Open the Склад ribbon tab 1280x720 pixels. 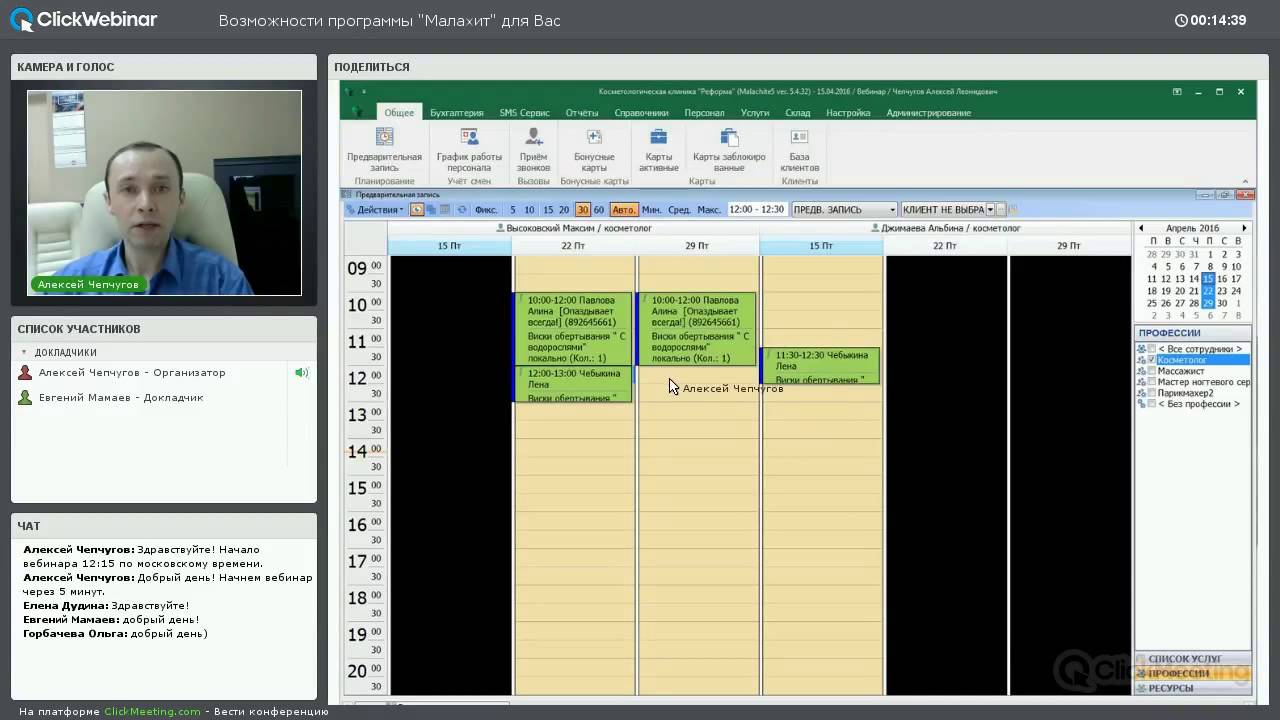[x=797, y=113]
